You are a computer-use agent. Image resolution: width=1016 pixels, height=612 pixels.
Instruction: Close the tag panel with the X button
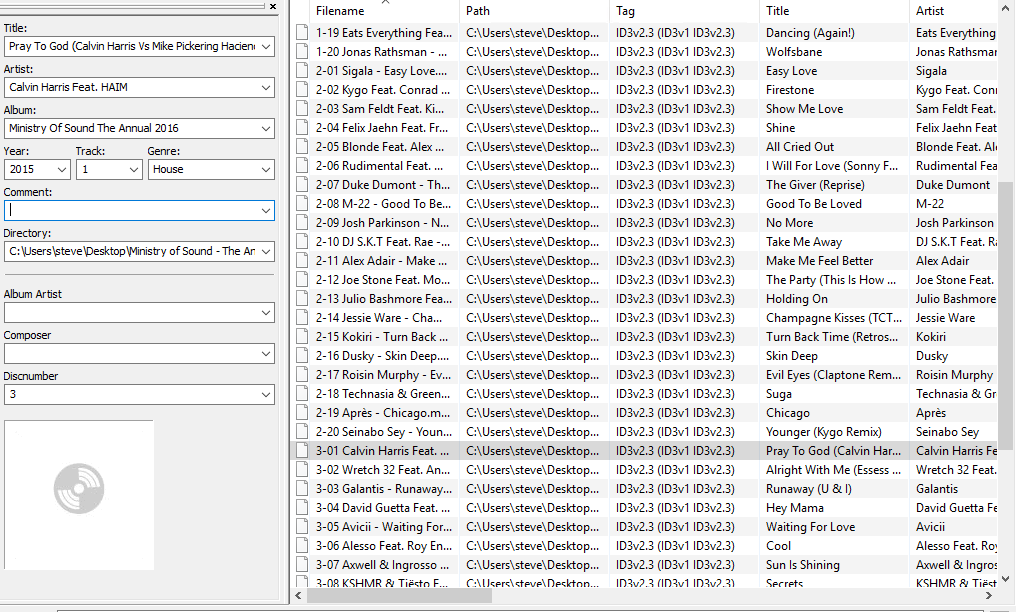coord(273,6)
